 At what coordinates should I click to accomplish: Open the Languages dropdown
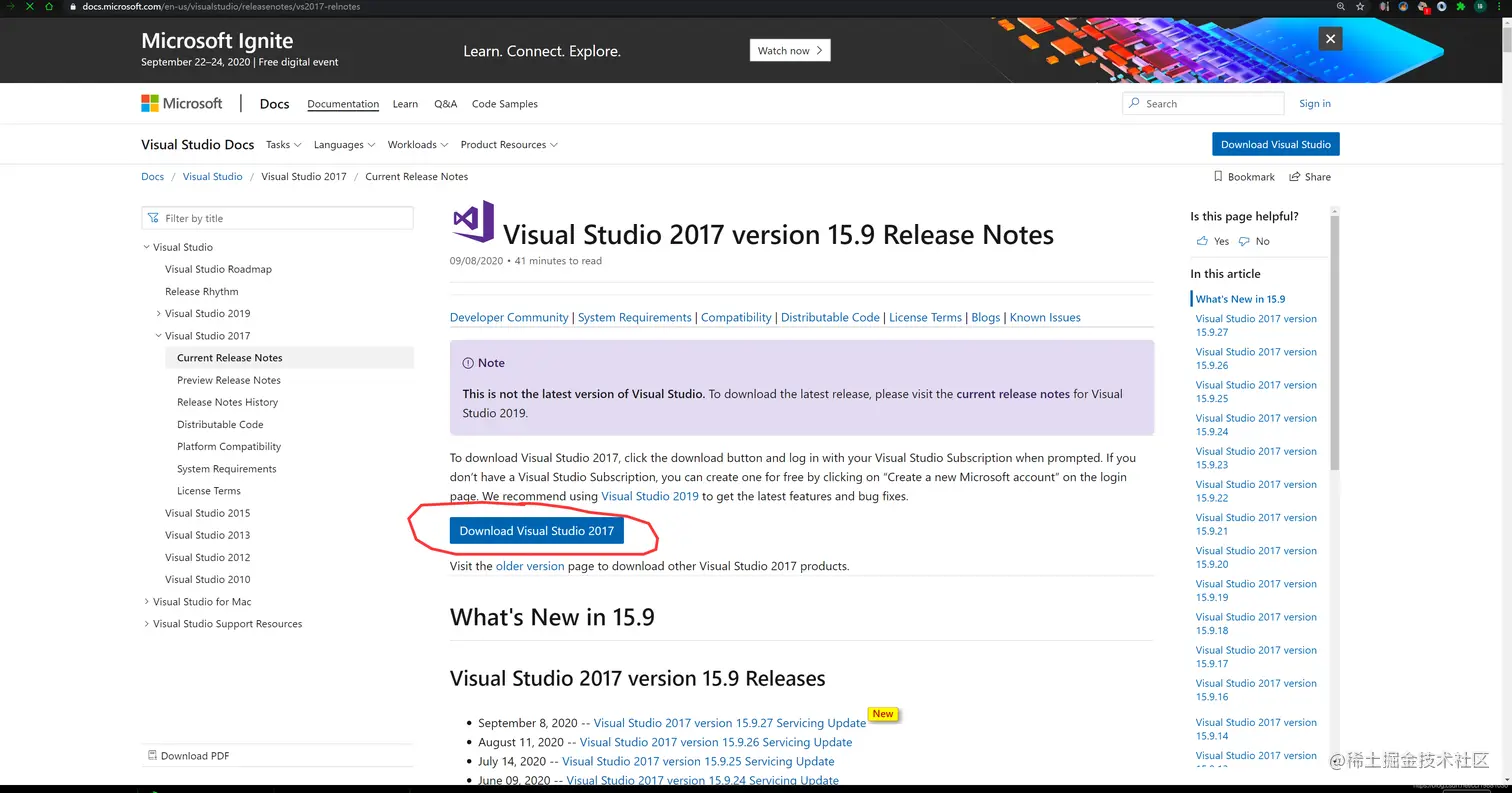(344, 144)
